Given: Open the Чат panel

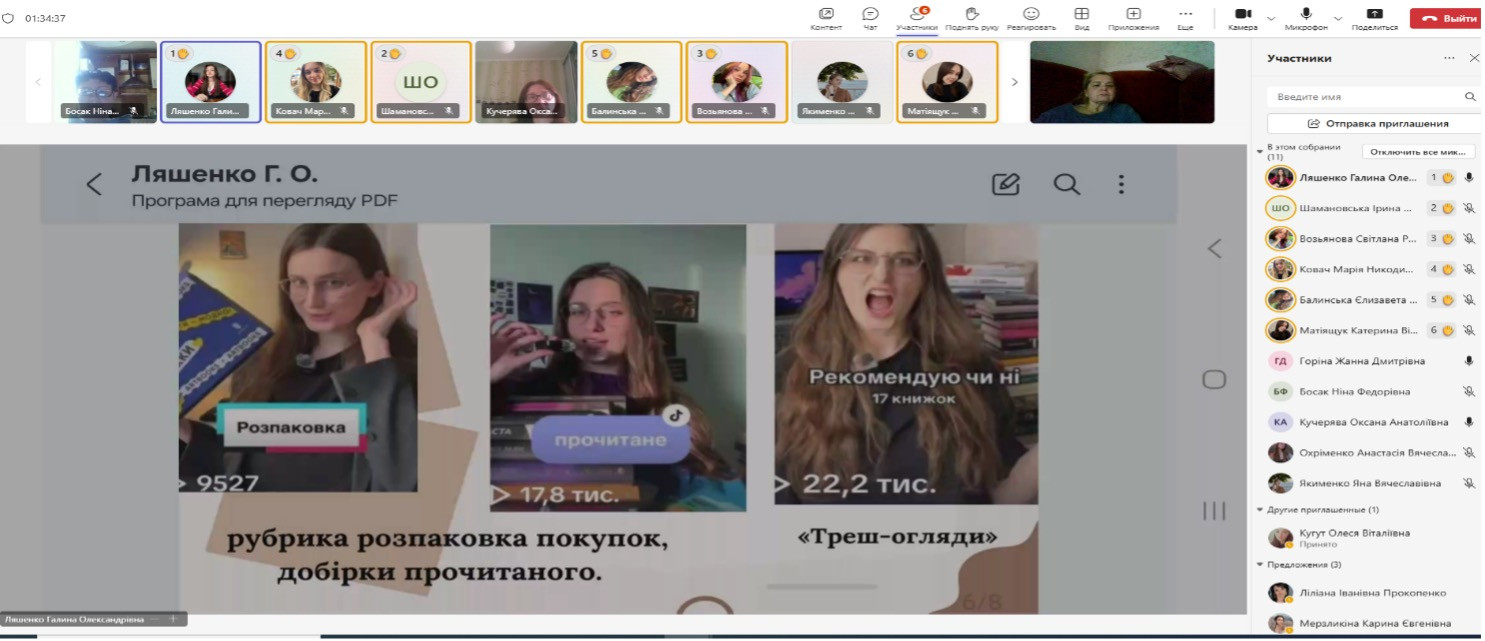Looking at the screenshot, I should click(x=870, y=14).
